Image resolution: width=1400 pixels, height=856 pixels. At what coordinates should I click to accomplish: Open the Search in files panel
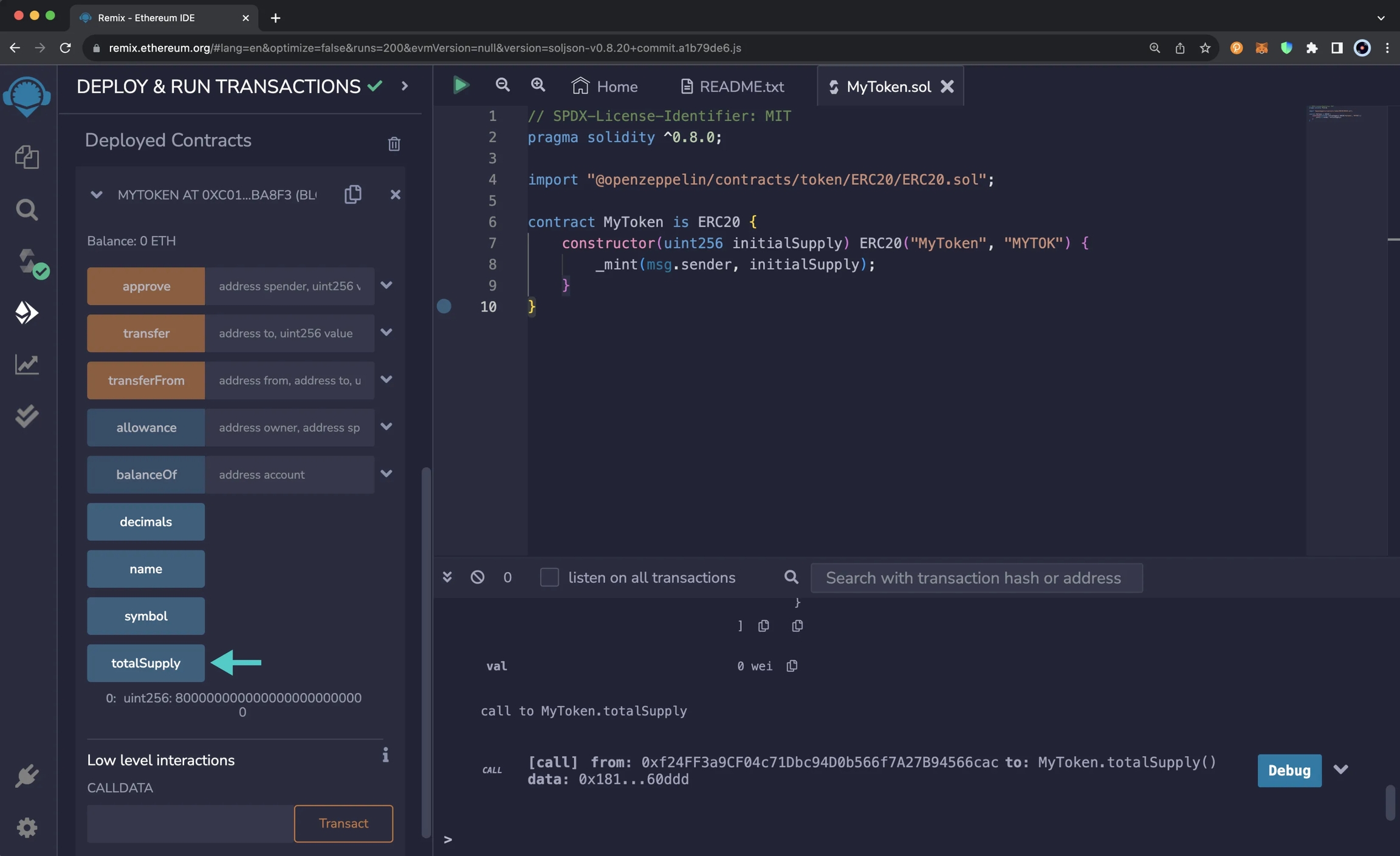tap(27, 210)
